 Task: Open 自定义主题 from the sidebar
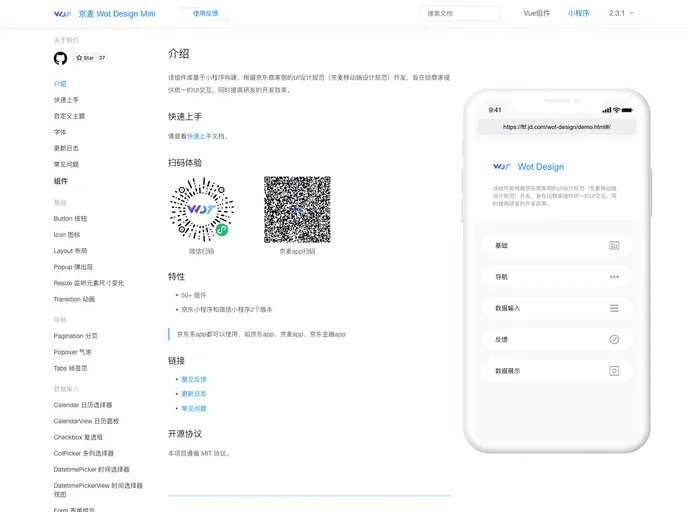69,116
